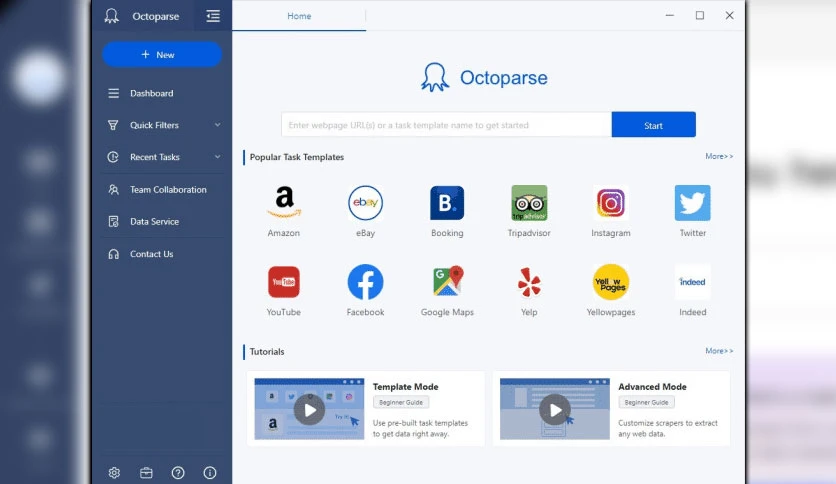
Task: Show about info via the info icon
Action: 210,473
